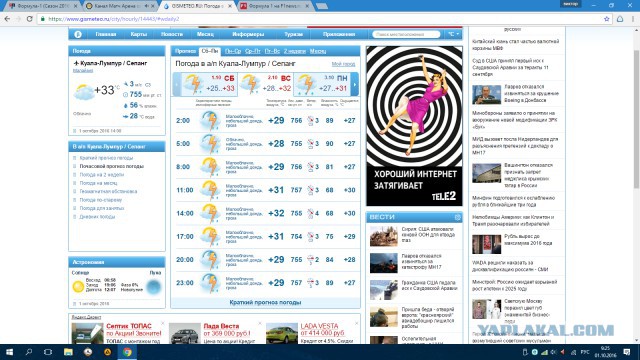Screen dimensions: 640x360
Task: Open the Windows Start menu
Action: (9, 352)
